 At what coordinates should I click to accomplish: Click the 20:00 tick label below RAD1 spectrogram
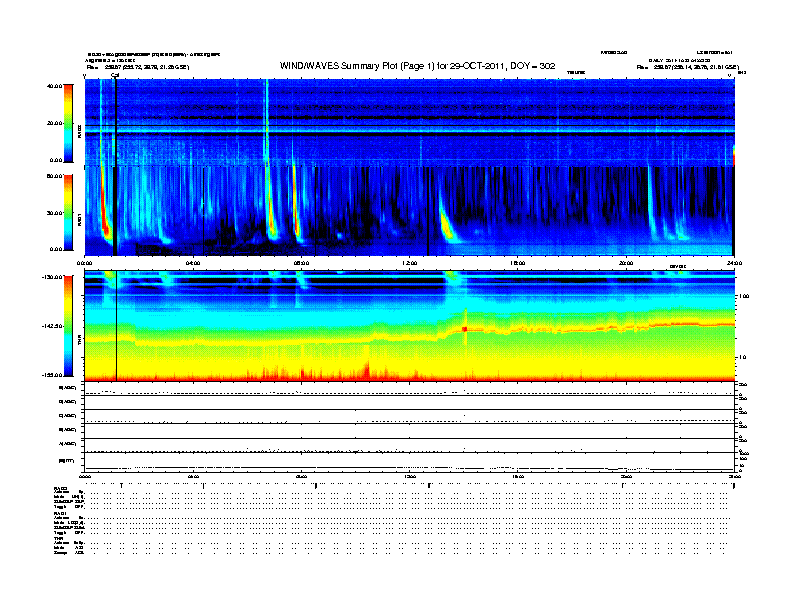coord(626,263)
